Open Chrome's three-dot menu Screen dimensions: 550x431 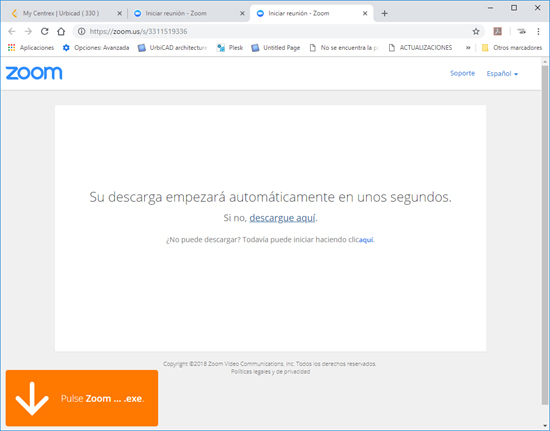point(538,32)
